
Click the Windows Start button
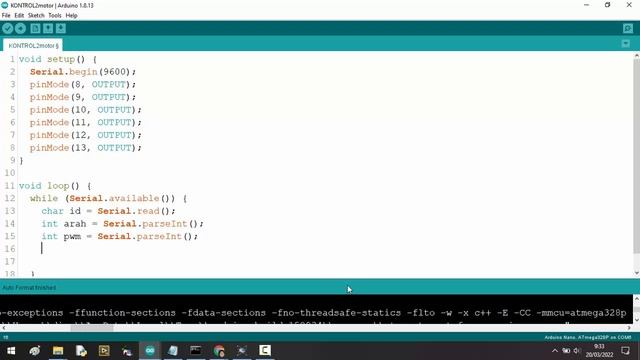(11, 351)
